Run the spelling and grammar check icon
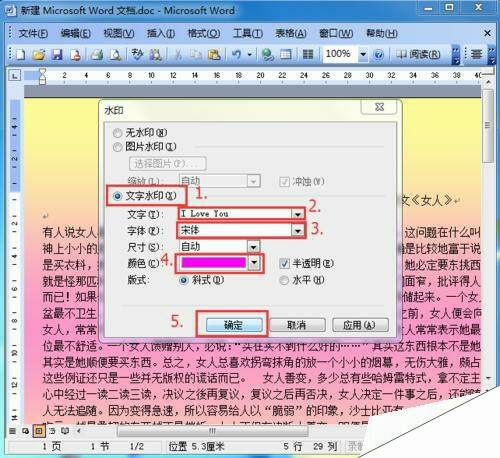Screen dimensions: 500x458 (x=137, y=54)
